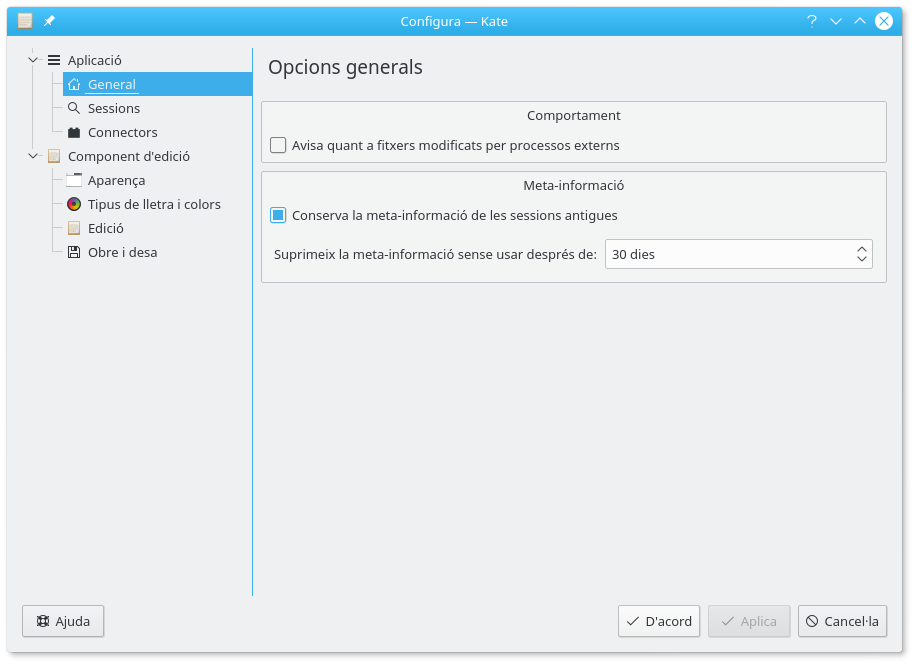Screen dimensions: 915x665
Task: Open the Sessions settings page
Action: (114, 109)
